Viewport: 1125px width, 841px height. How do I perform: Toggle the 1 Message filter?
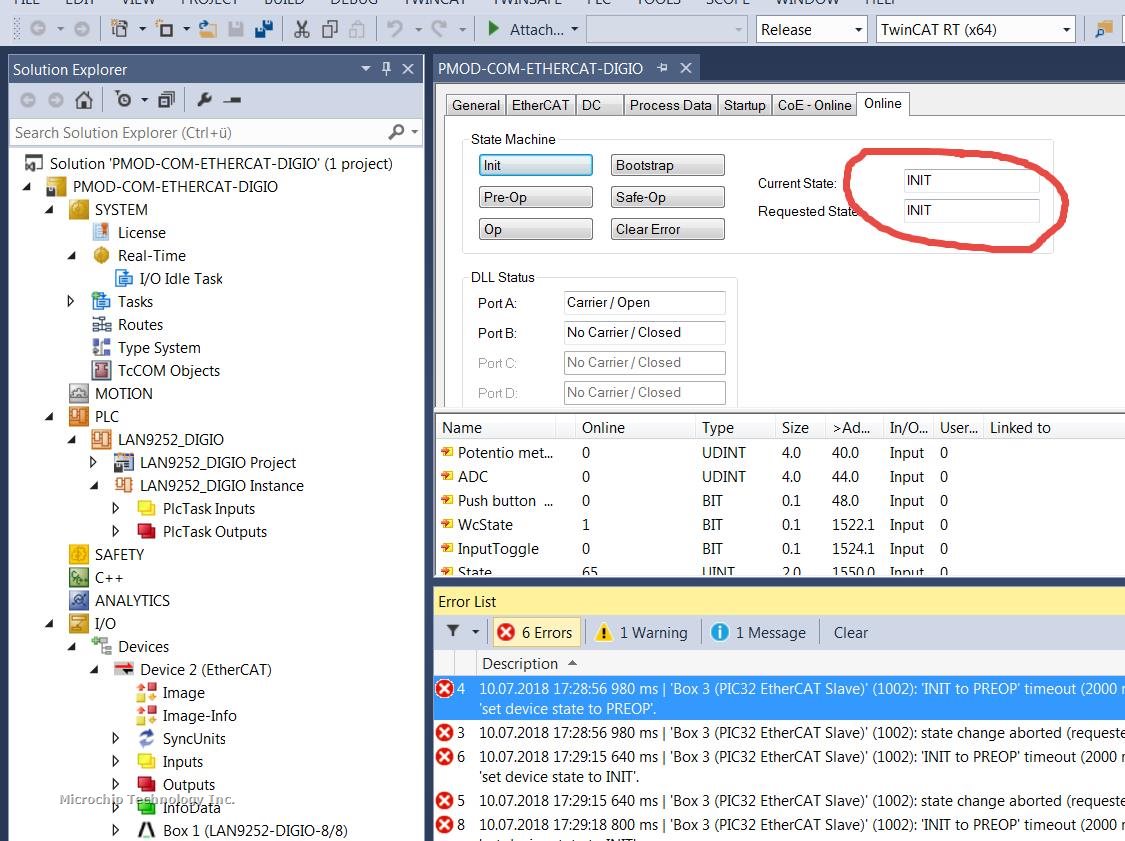click(758, 632)
